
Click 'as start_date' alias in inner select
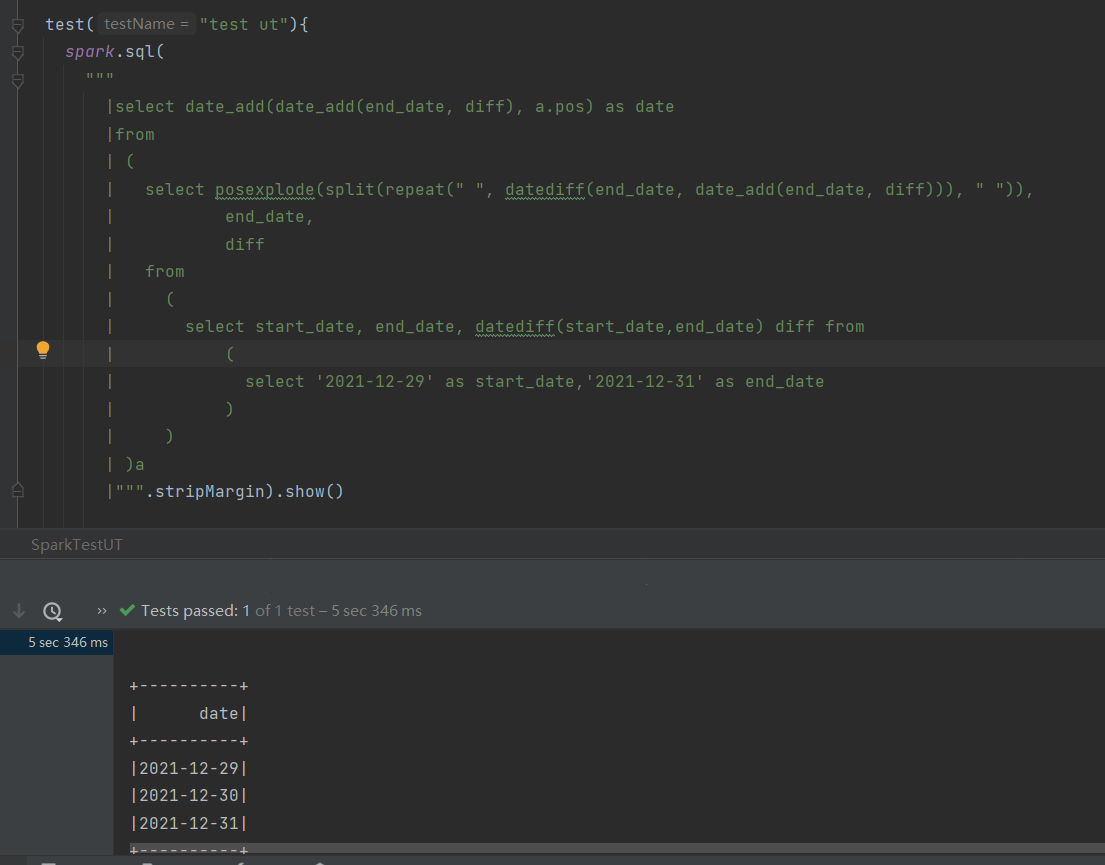[x=510, y=381]
